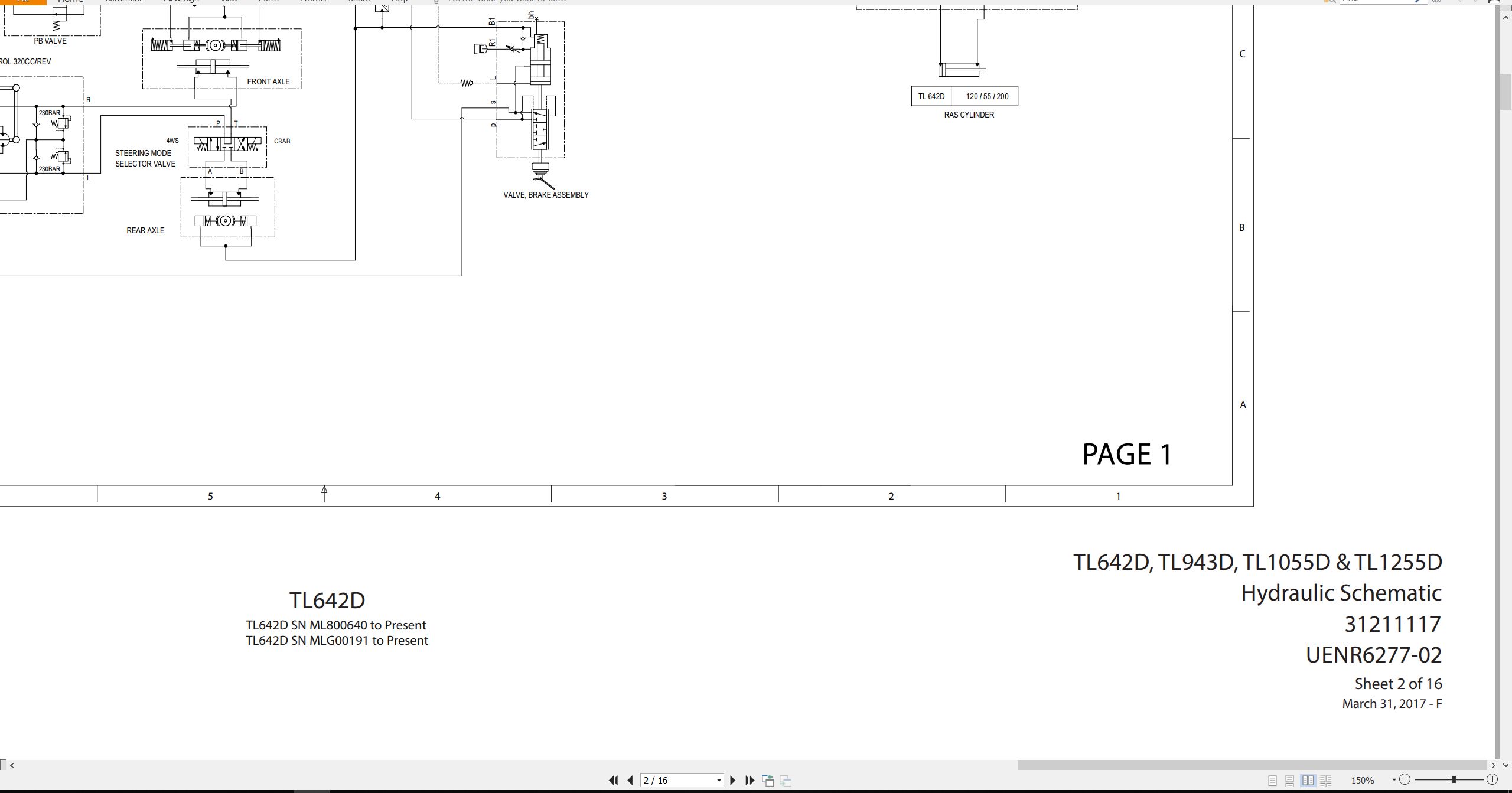The height and width of the screenshot is (793, 1512).
Task: Go to the first page
Action: click(613, 780)
